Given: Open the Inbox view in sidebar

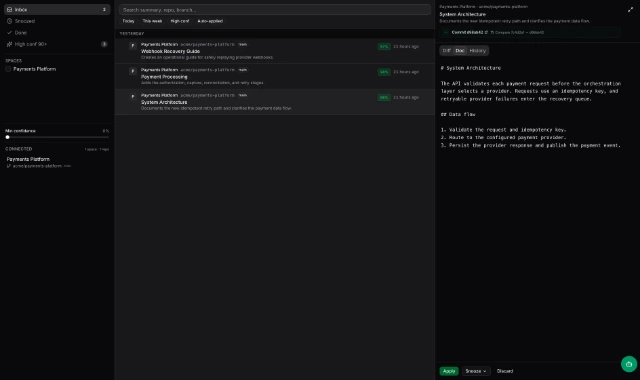Looking at the screenshot, I should pyautogui.click(x=57, y=9).
